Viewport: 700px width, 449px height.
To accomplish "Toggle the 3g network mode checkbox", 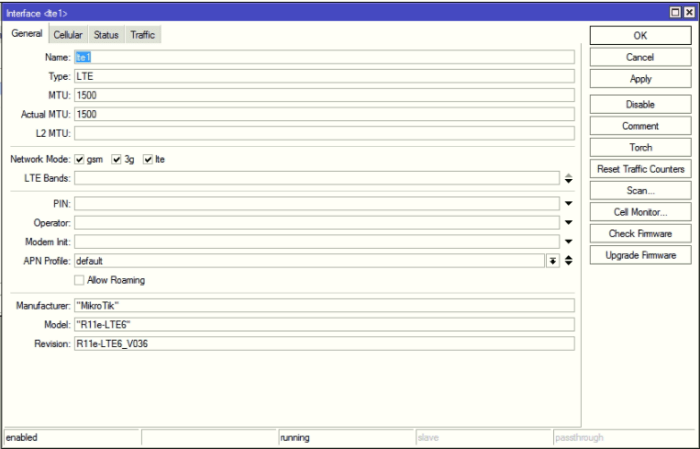I will click(x=117, y=159).
